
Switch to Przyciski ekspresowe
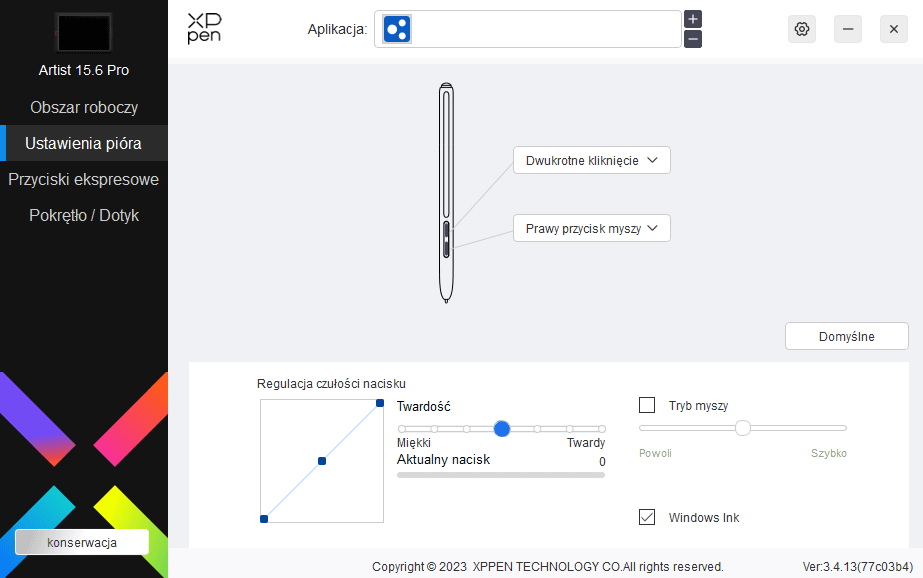(x=84, y=179)
